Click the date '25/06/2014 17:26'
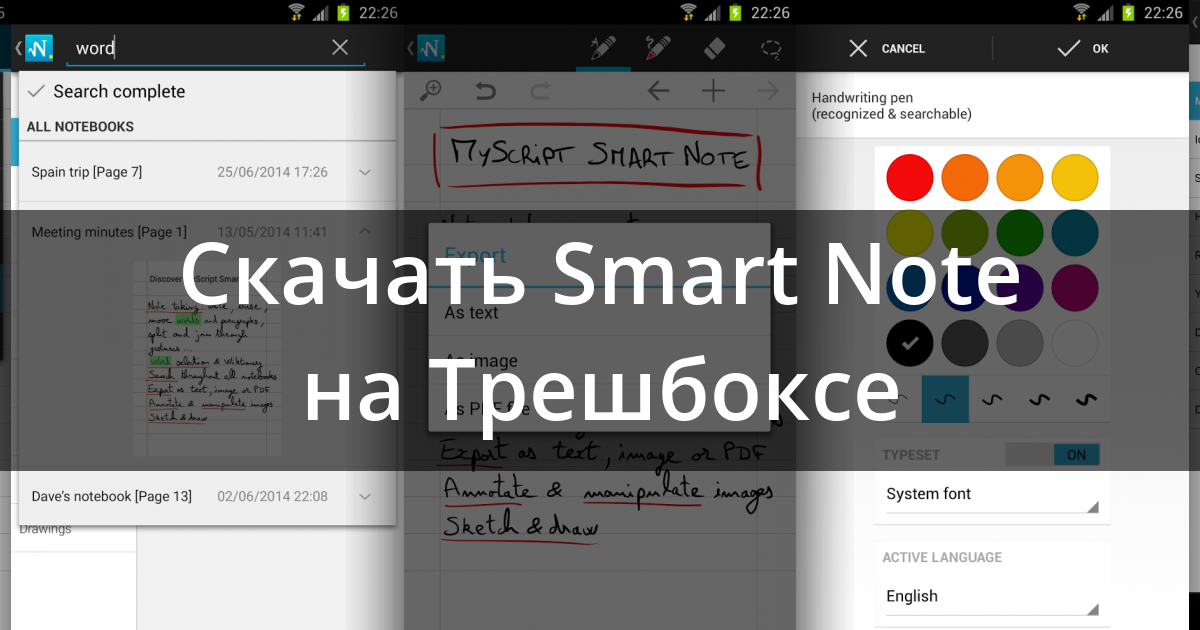The width and height of the screenshot is (1200, 630). click(x=272, y=172)
